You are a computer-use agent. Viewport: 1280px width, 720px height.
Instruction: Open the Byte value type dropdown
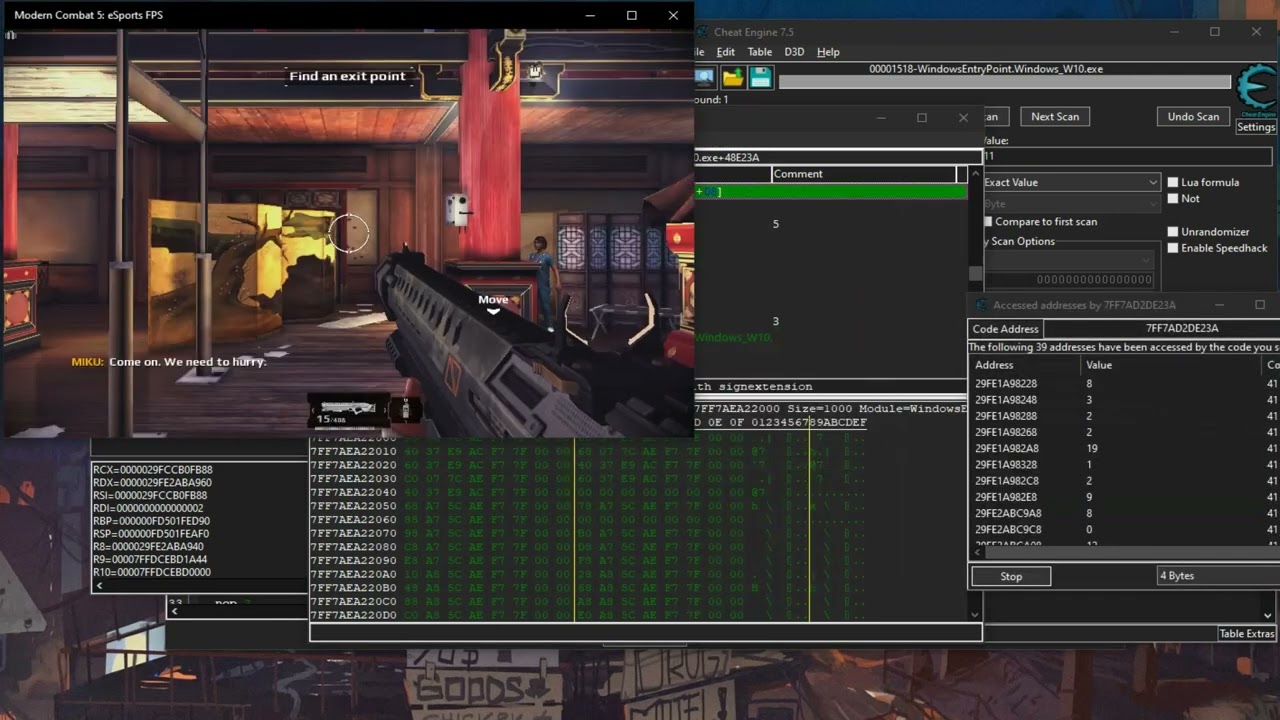click(1071, 203)
